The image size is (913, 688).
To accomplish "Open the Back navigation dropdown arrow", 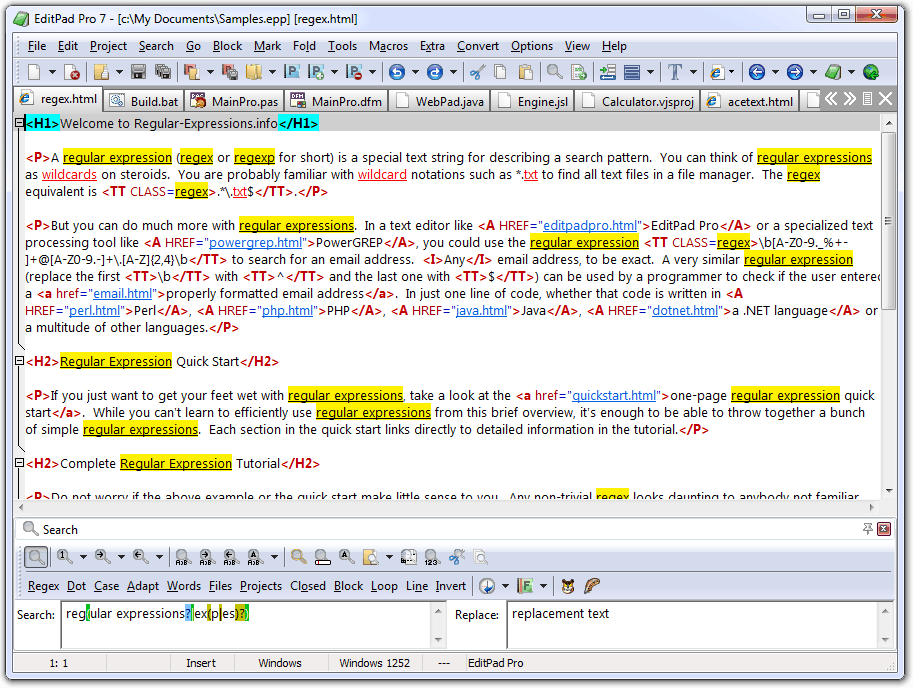I will (775, 72).
